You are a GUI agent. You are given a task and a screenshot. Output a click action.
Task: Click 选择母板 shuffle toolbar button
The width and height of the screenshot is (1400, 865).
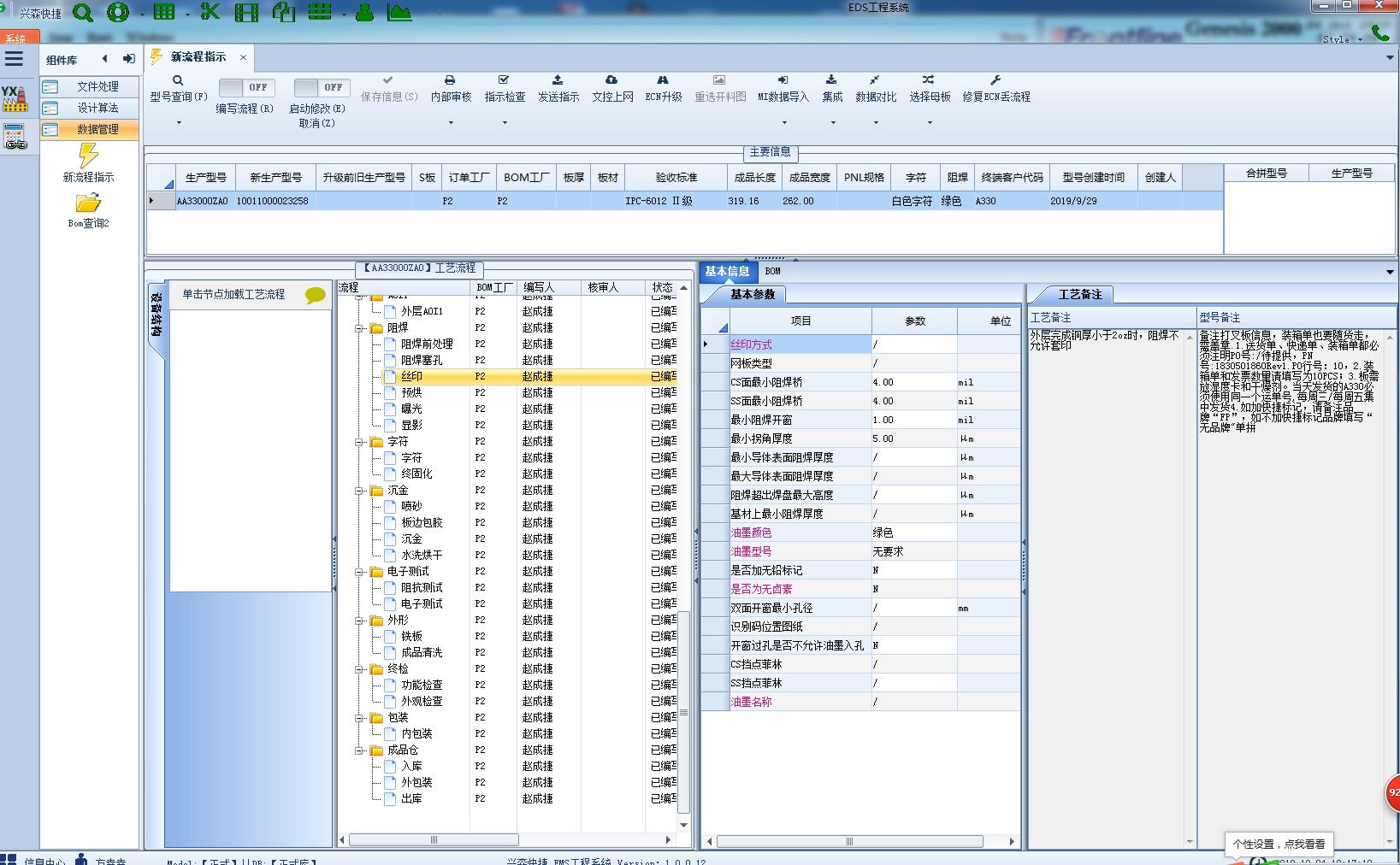point(930,89)
